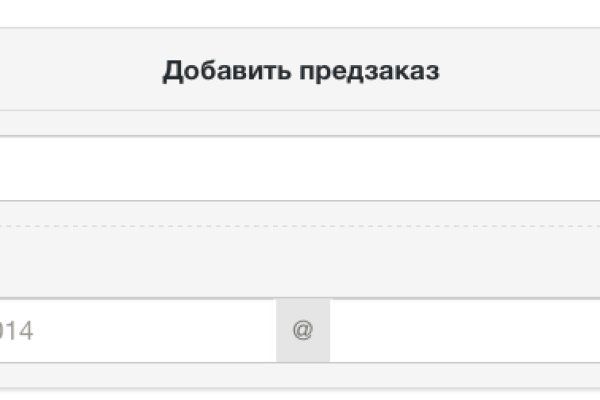Click the @ symbol addon box
The image size is (600, 400).
[x=303, y=331]
